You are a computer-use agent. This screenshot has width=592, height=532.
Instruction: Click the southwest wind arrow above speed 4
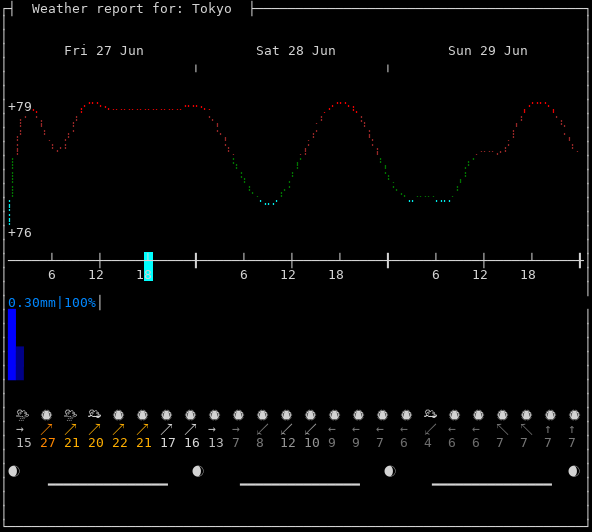(x=430, y=429)
